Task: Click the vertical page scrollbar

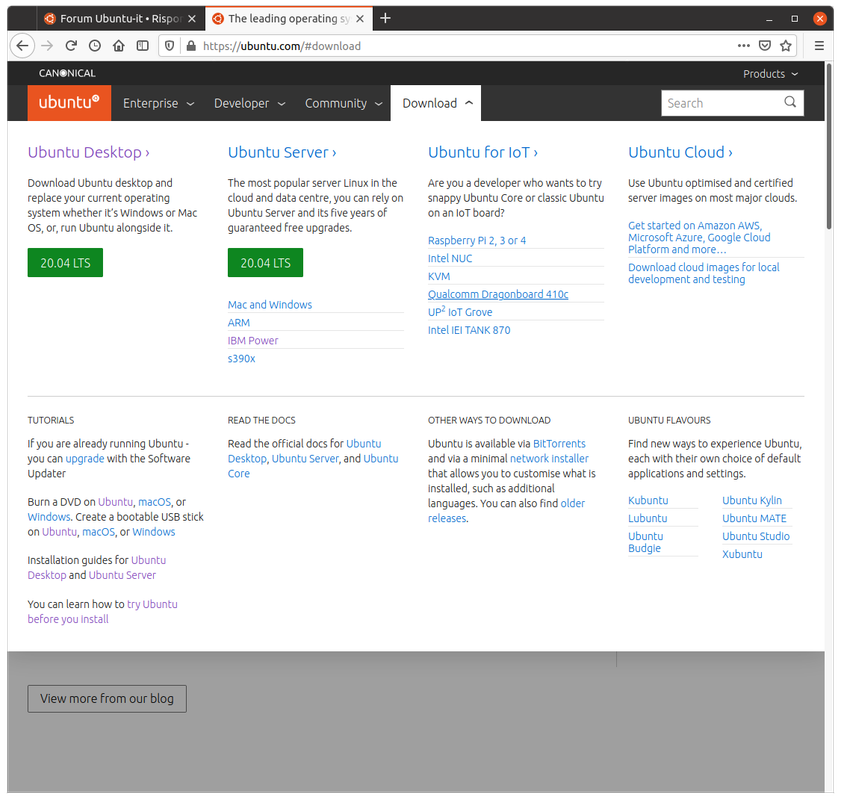Action: [x=829, y=147]
